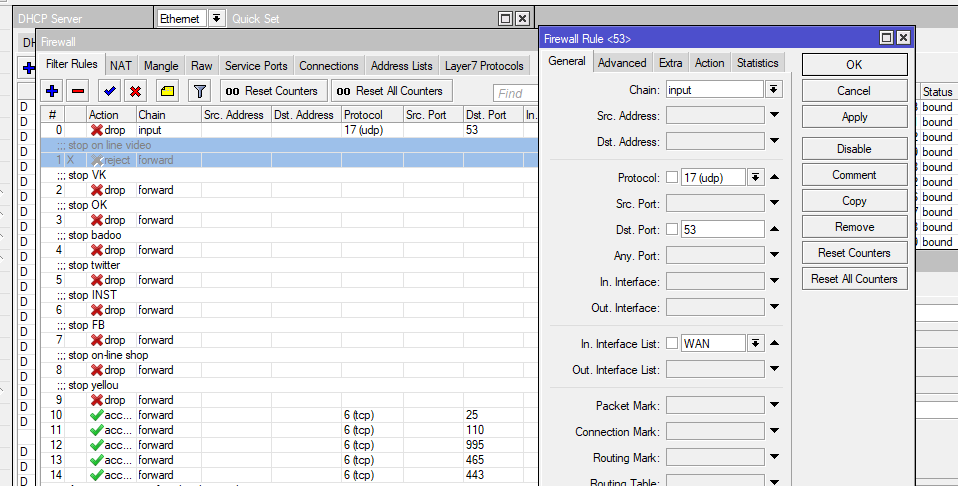Image resolution: width=958 pixels, height=486 pixels.
Task: Open the Ethernet dropdown in Quick Set
Action: [216, 19]
